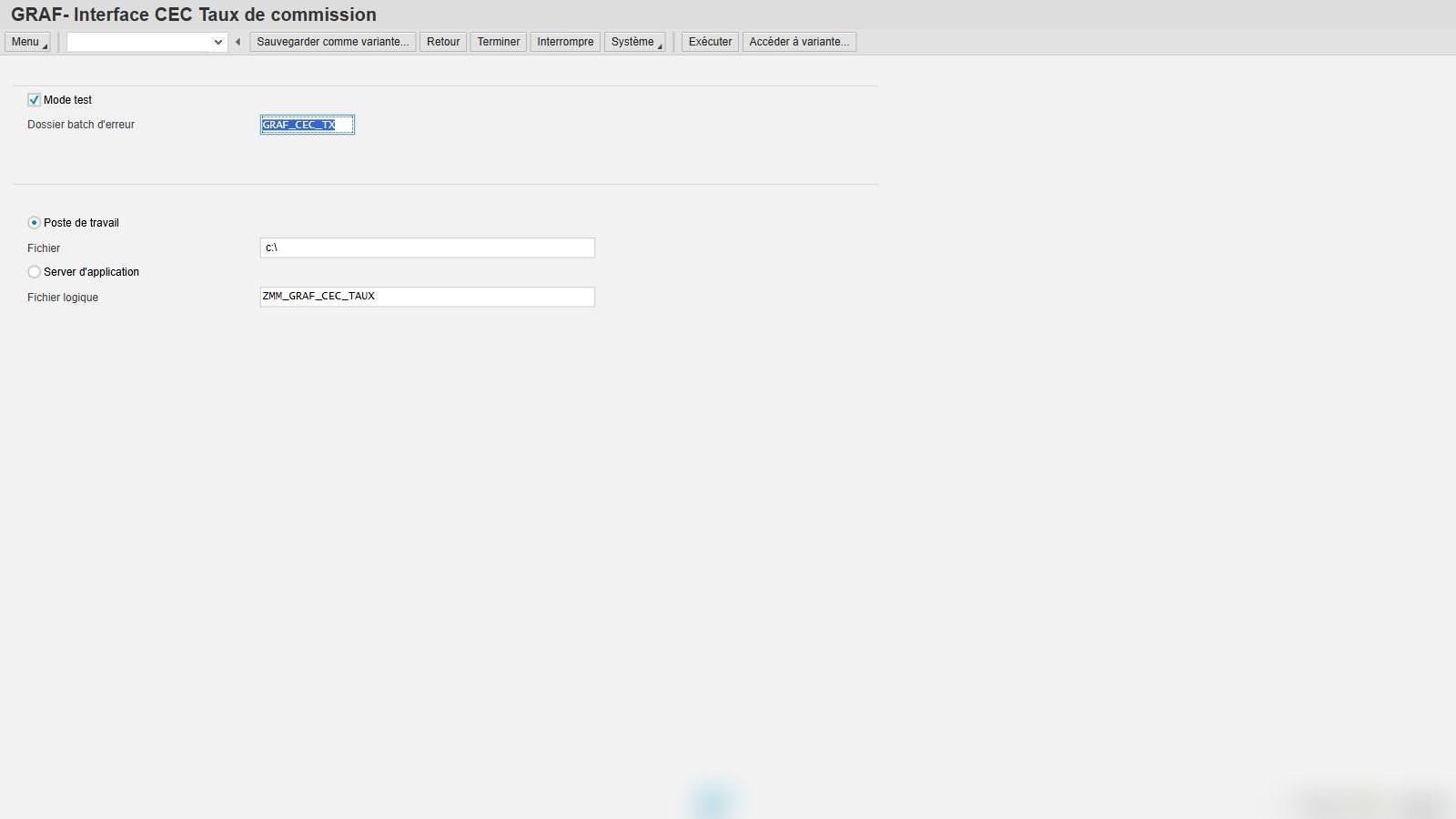
Task: Click the Fichier logique input field
Action: [x=428, y=297]
